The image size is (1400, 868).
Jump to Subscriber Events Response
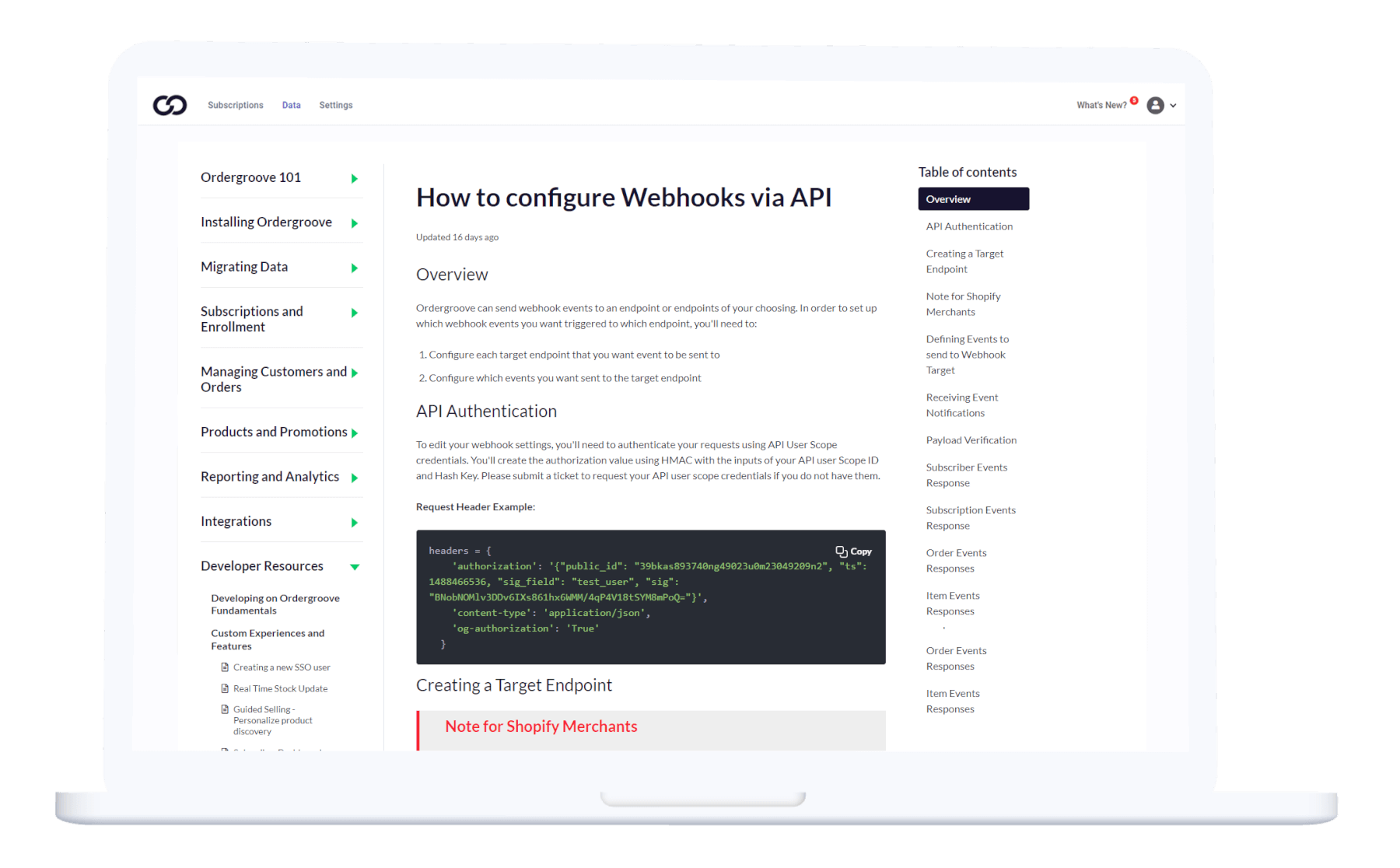[x=967, y=475]
